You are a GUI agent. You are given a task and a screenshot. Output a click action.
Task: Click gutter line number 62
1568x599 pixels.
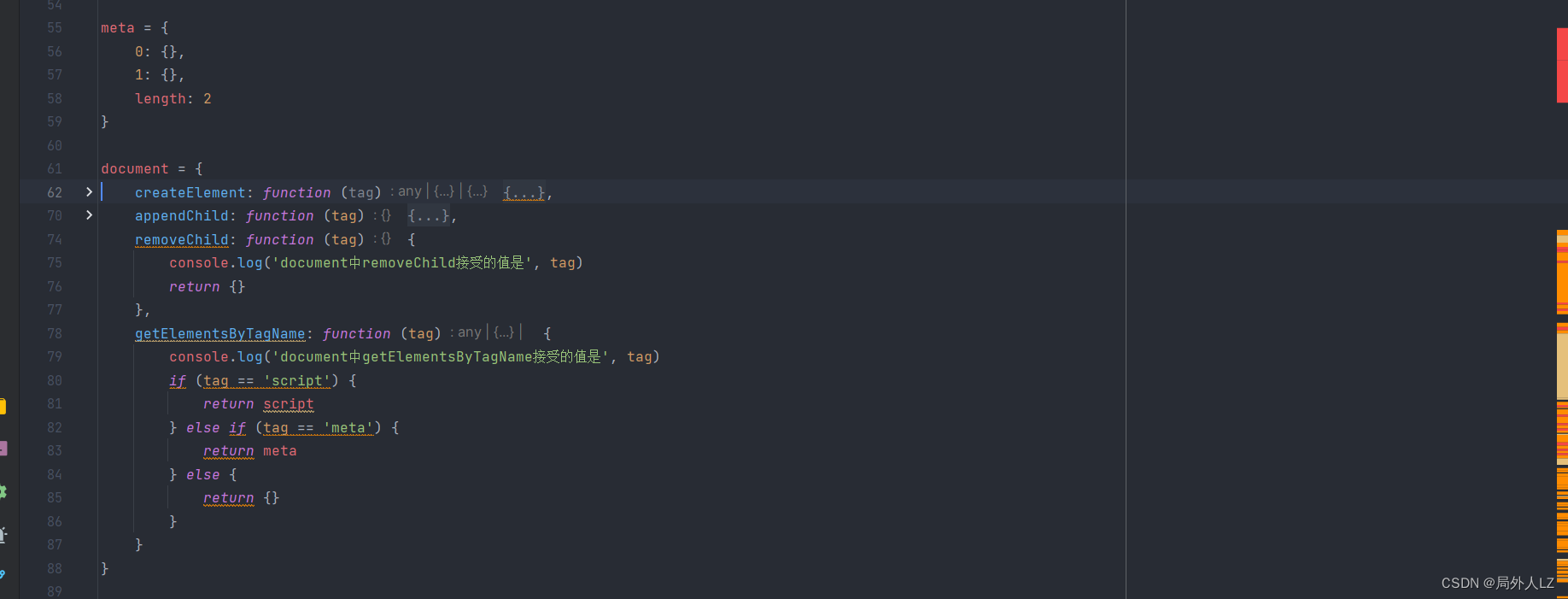[55, 193]
